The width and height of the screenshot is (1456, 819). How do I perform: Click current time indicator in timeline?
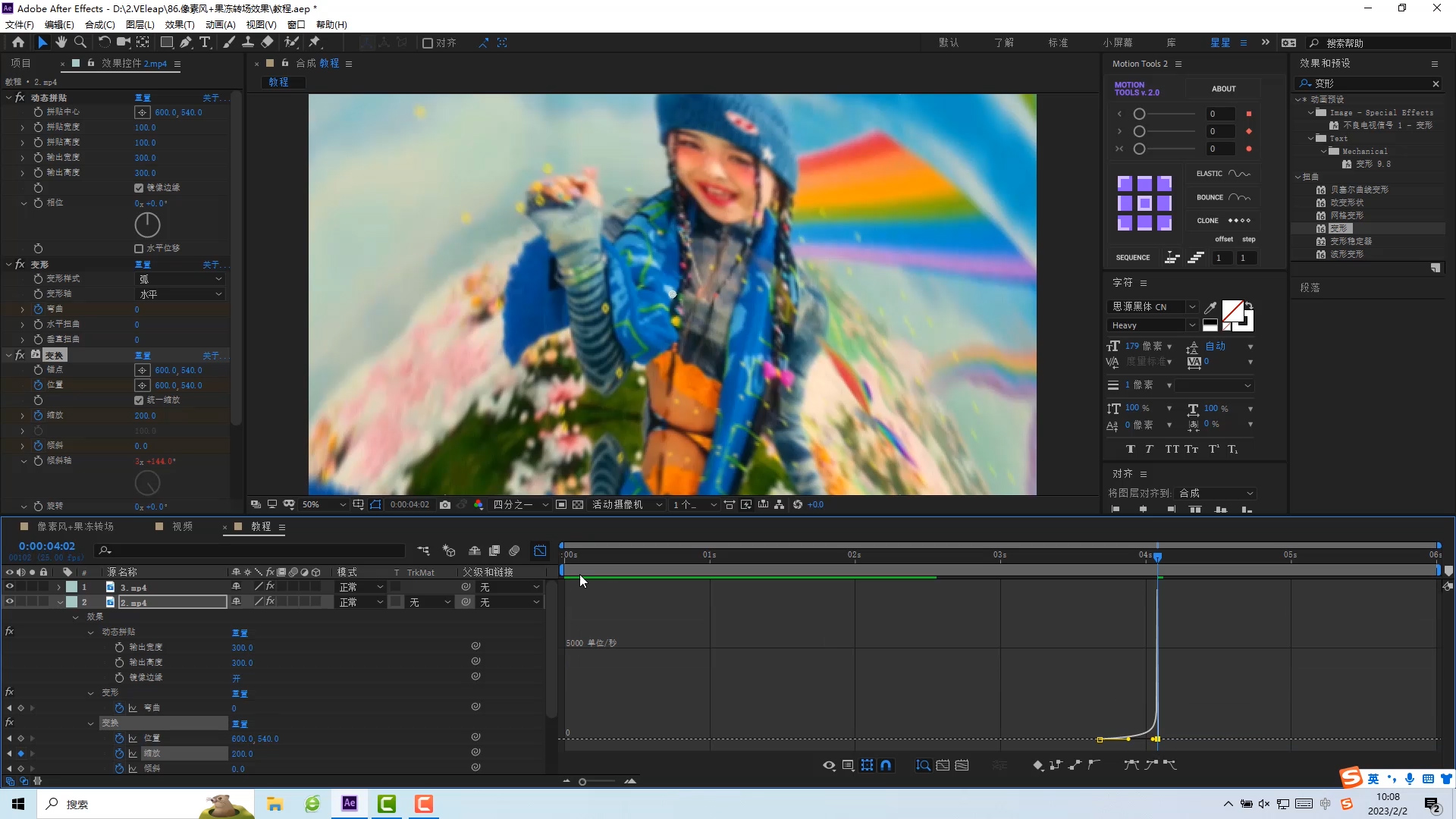(x=1157, y=557)
